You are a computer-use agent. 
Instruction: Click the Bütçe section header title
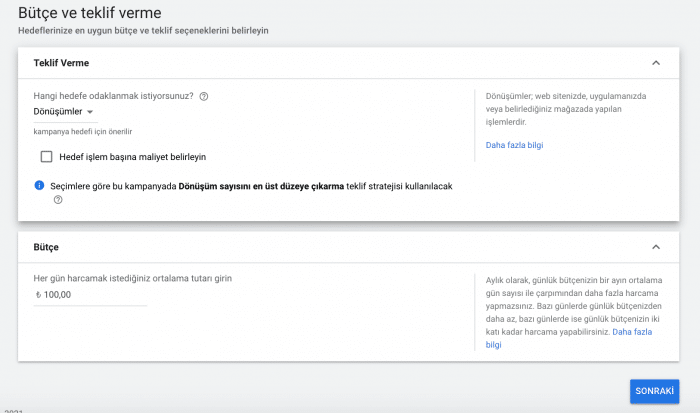48,246
